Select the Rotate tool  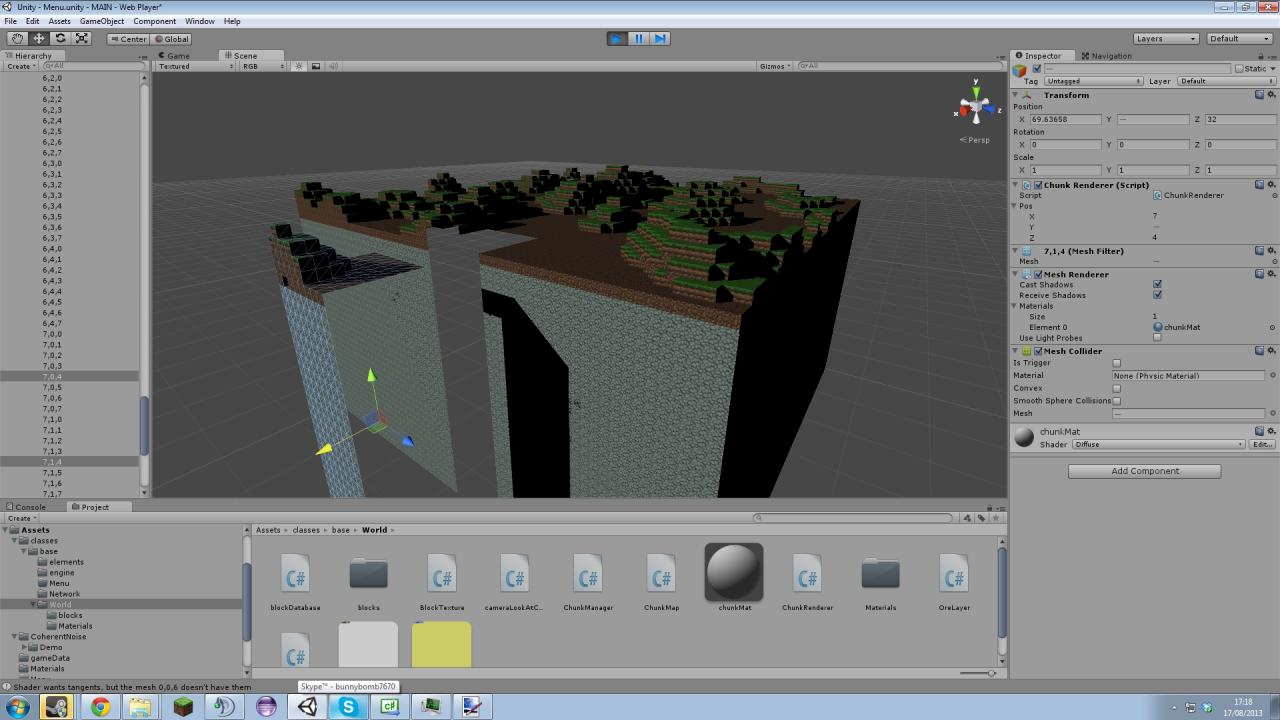(61, 38)
